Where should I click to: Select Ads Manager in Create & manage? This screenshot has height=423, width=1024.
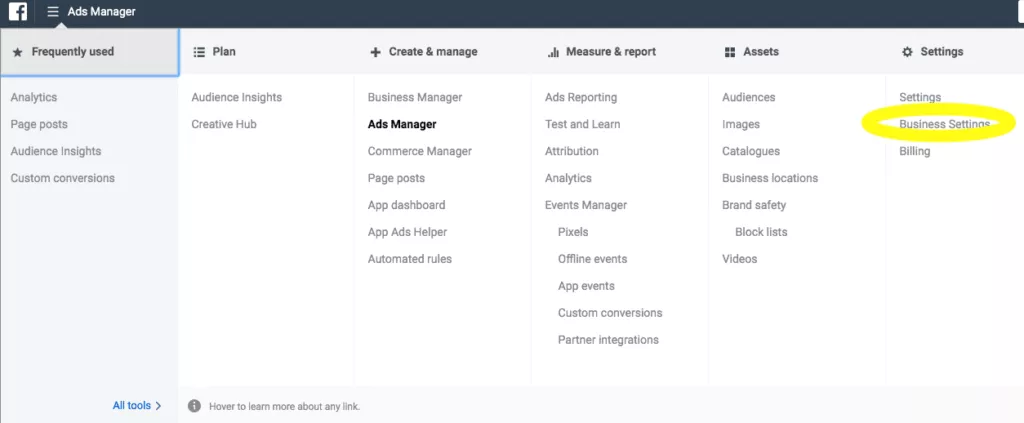click(402, 124)
